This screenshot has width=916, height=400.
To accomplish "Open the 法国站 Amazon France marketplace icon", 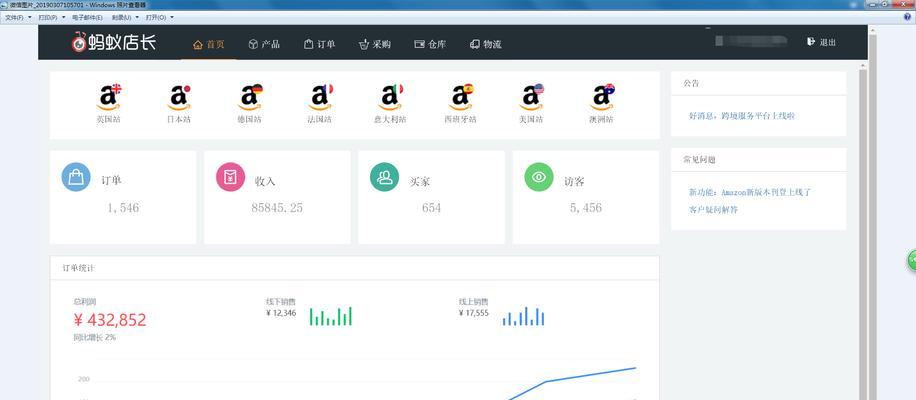I will [320, 97].
